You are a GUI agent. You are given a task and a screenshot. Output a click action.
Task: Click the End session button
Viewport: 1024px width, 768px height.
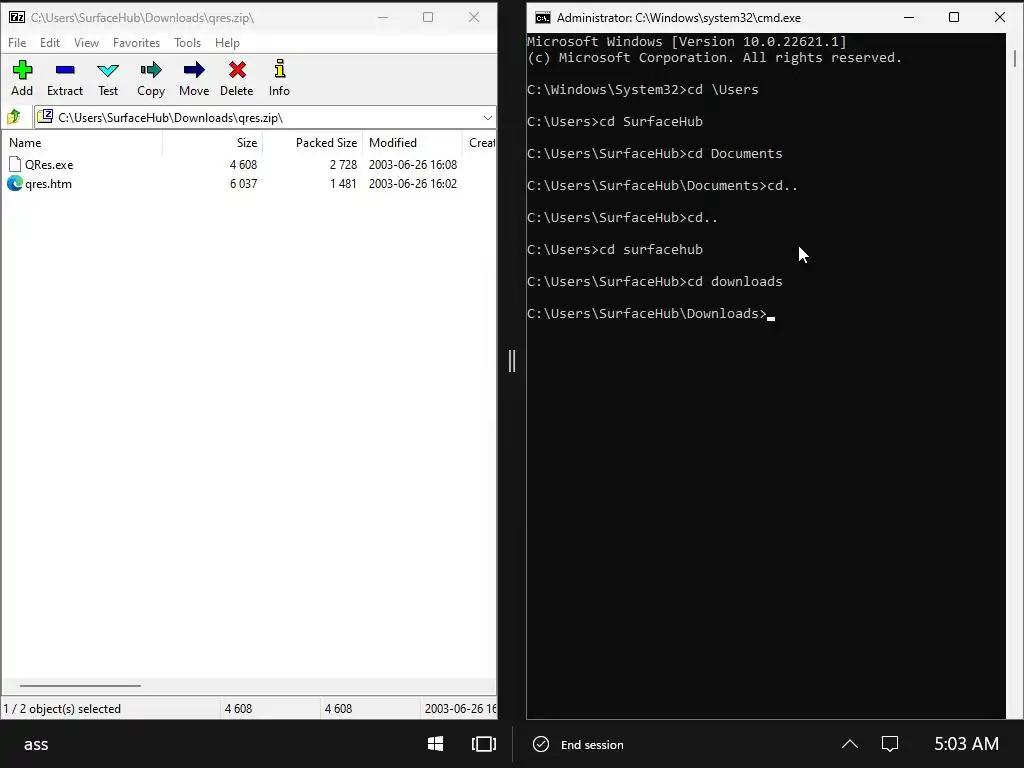[579, 744]
